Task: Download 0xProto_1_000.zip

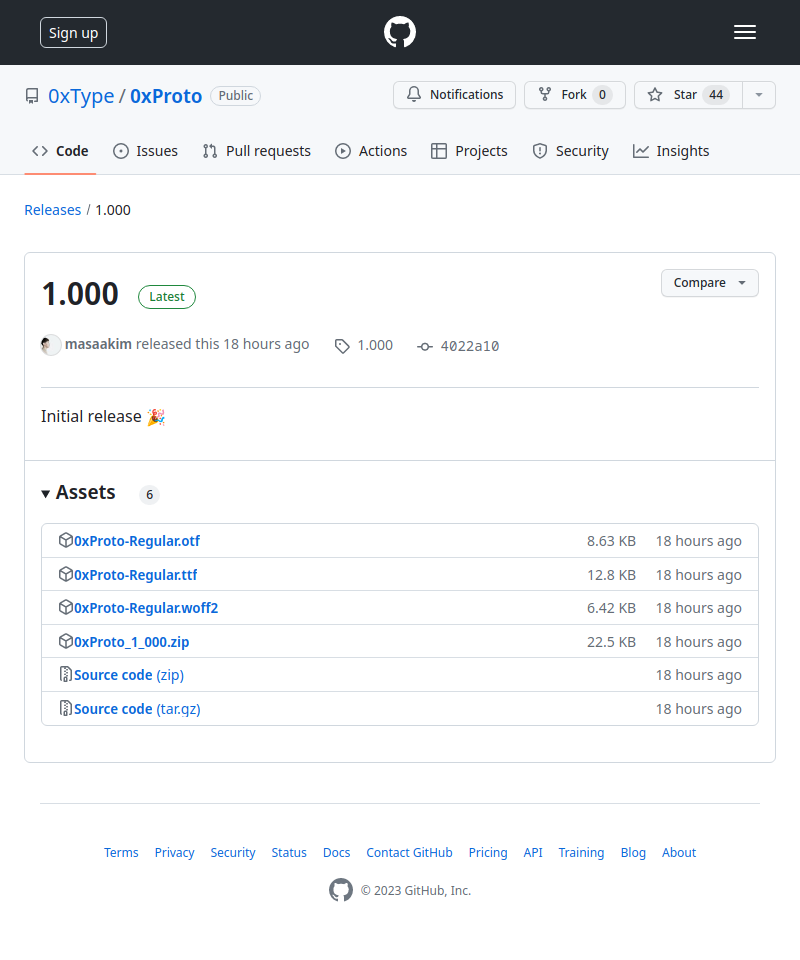Action: pyautogui.click(x=131, y=642)
